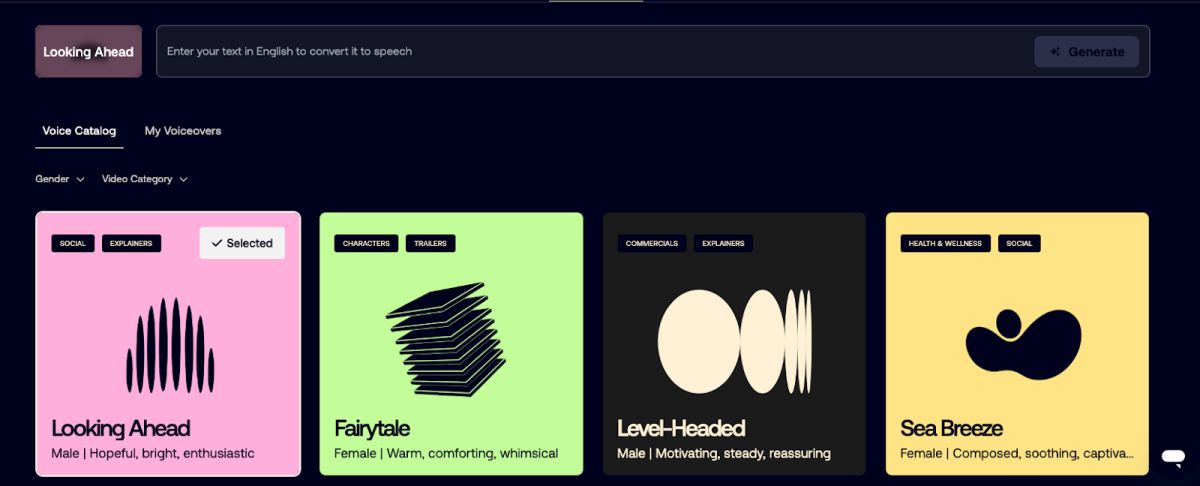This screenshot has height=486, width=1200.
Task: Click the Sea Breeze blob icon
Action: [x=1023, y=344]
